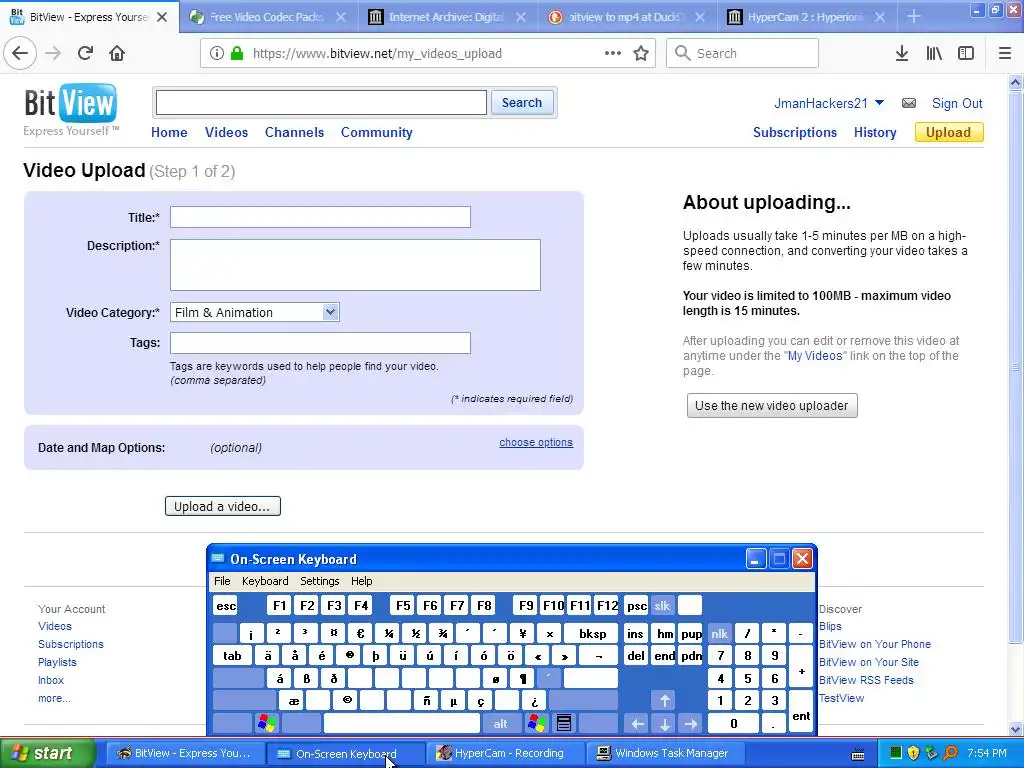This screenshot has width=1024, height=768.
Task: Open the Keyboard menu in On-Screen Keyboard
Action: (264, 581)
